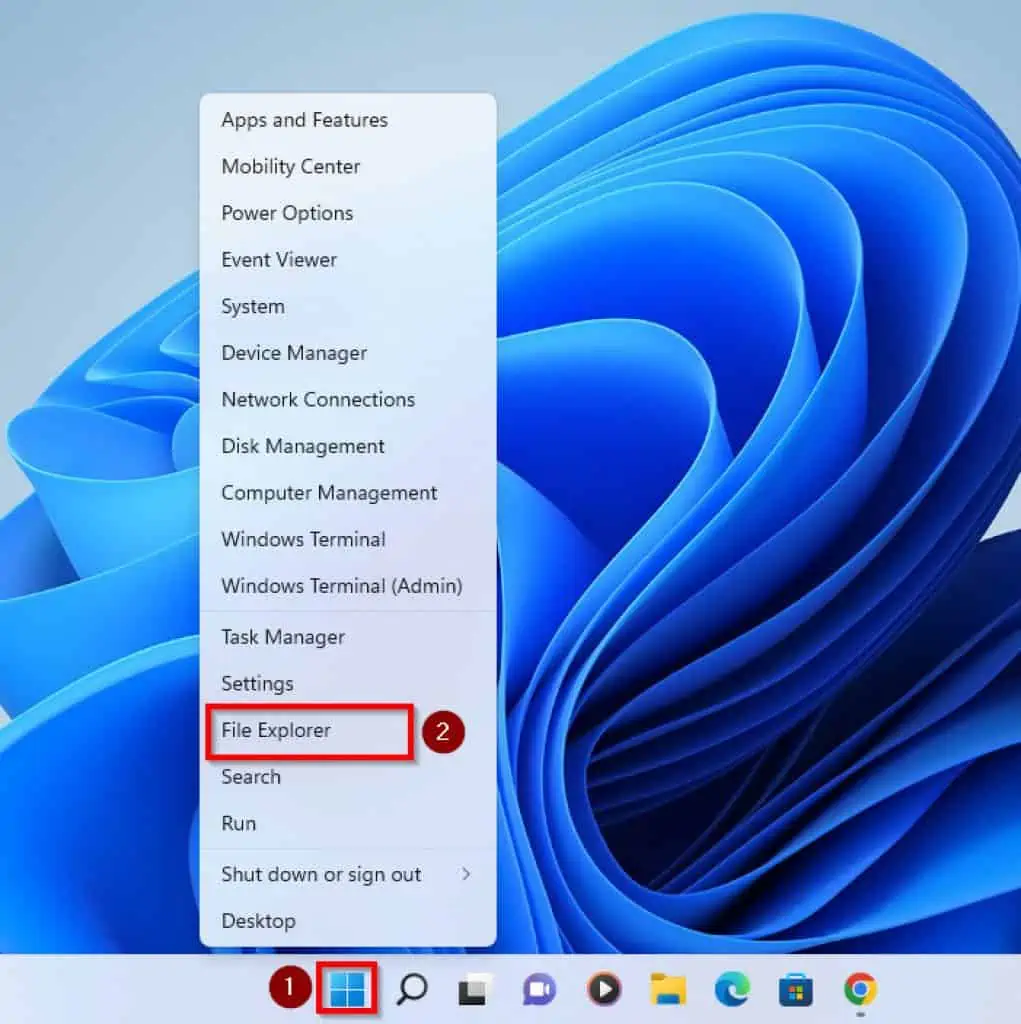Open Event Viewer
This screenshot has height=1024, width=1021.
278,259
